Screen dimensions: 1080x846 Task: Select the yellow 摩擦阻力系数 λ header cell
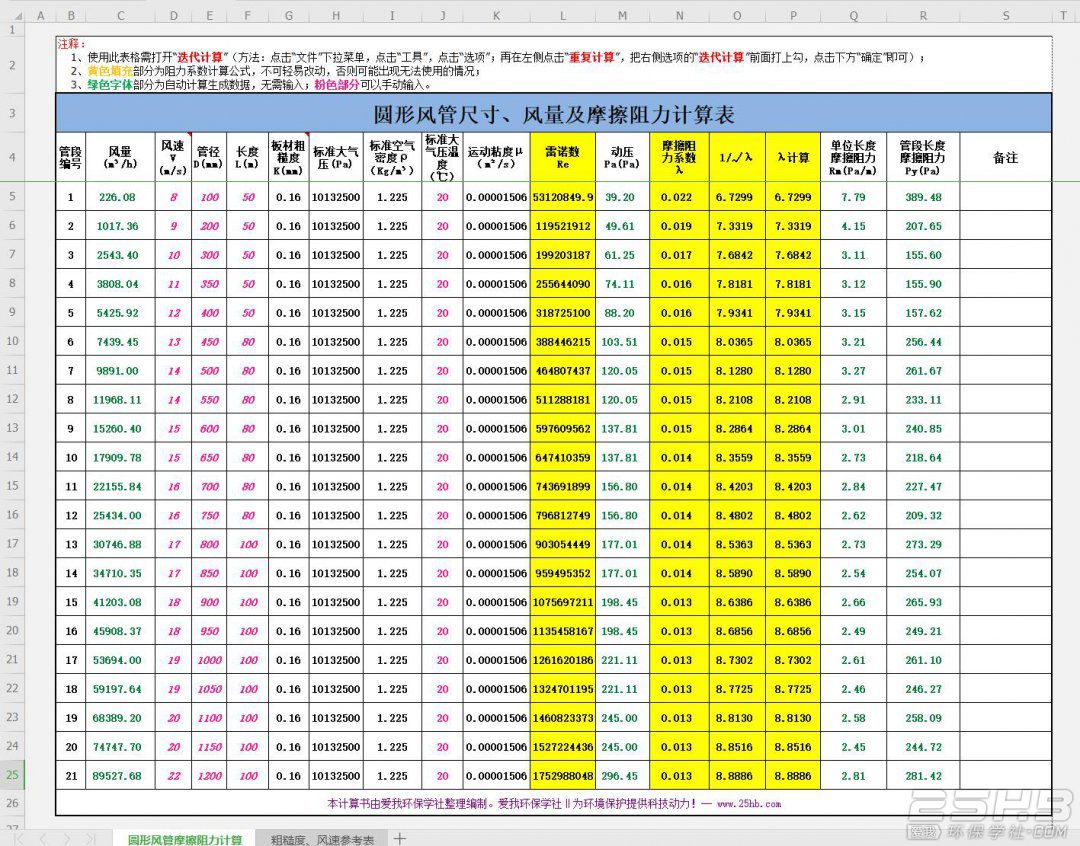(x=679, y=158)
